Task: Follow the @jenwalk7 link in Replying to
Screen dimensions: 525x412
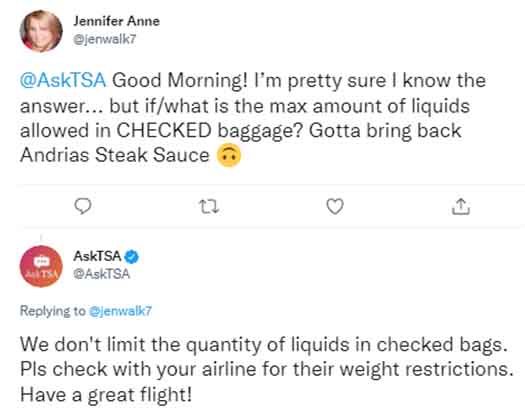Action: click(120, 311)
